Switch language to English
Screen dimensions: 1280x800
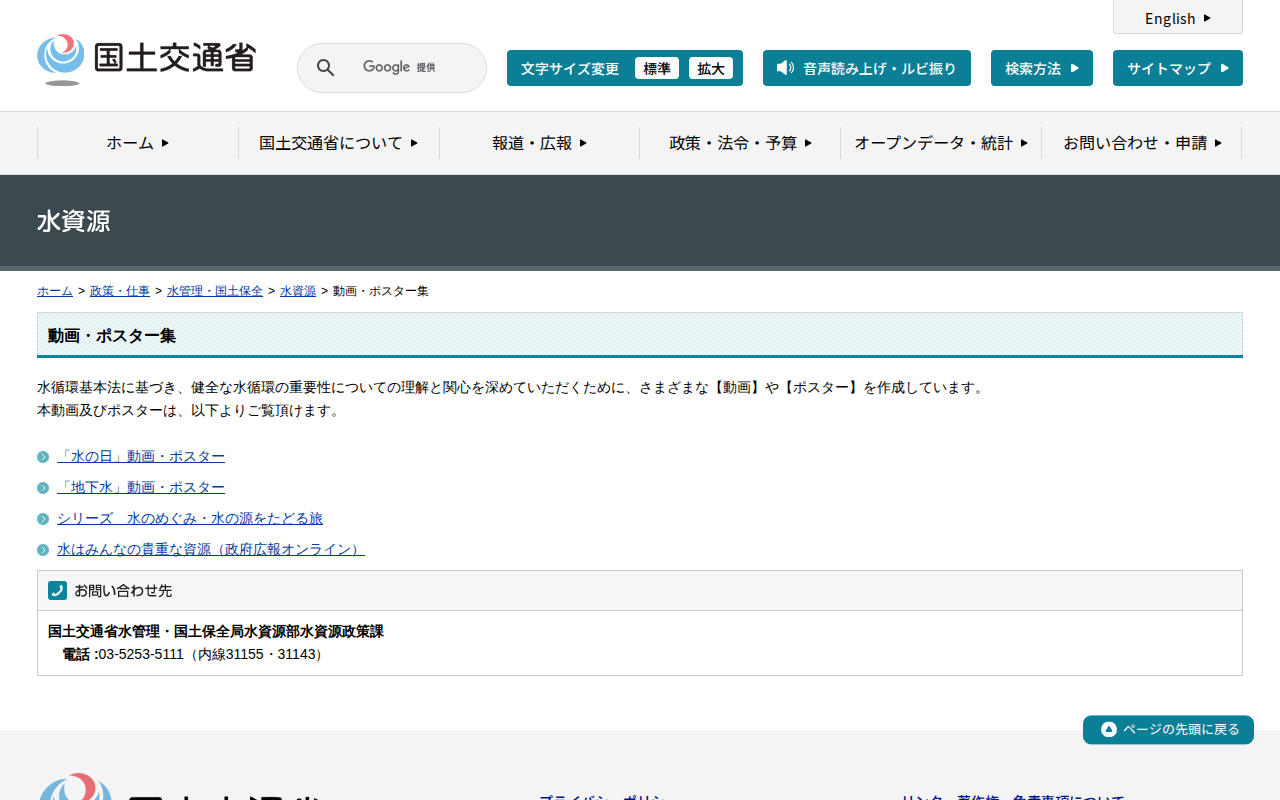pos(1177,18)
